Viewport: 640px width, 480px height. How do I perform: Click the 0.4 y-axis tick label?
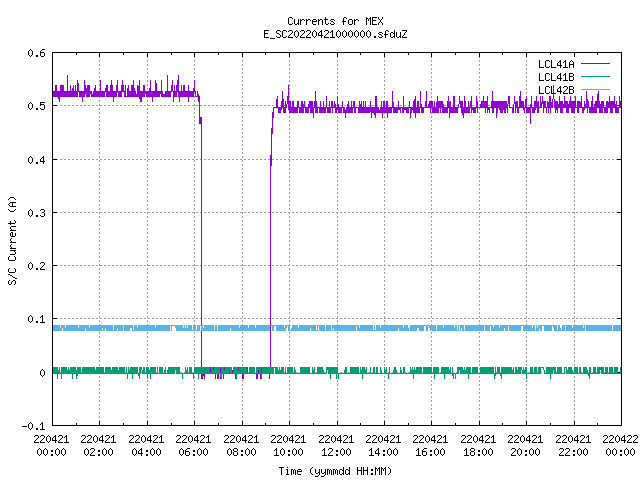[x=36, y=160]
